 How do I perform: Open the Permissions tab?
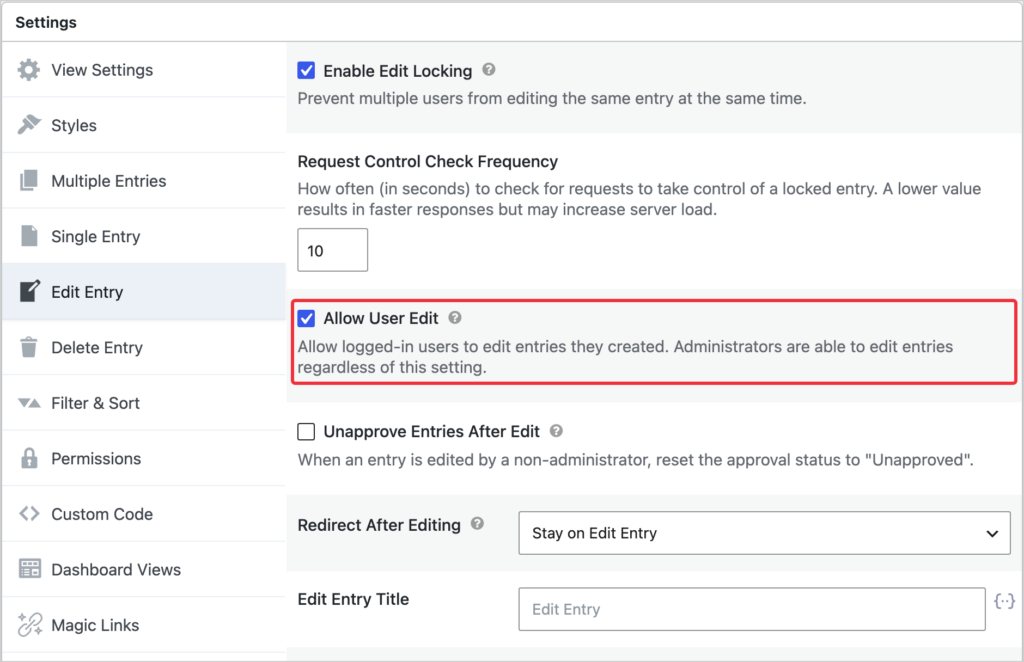tap(144, 458)
